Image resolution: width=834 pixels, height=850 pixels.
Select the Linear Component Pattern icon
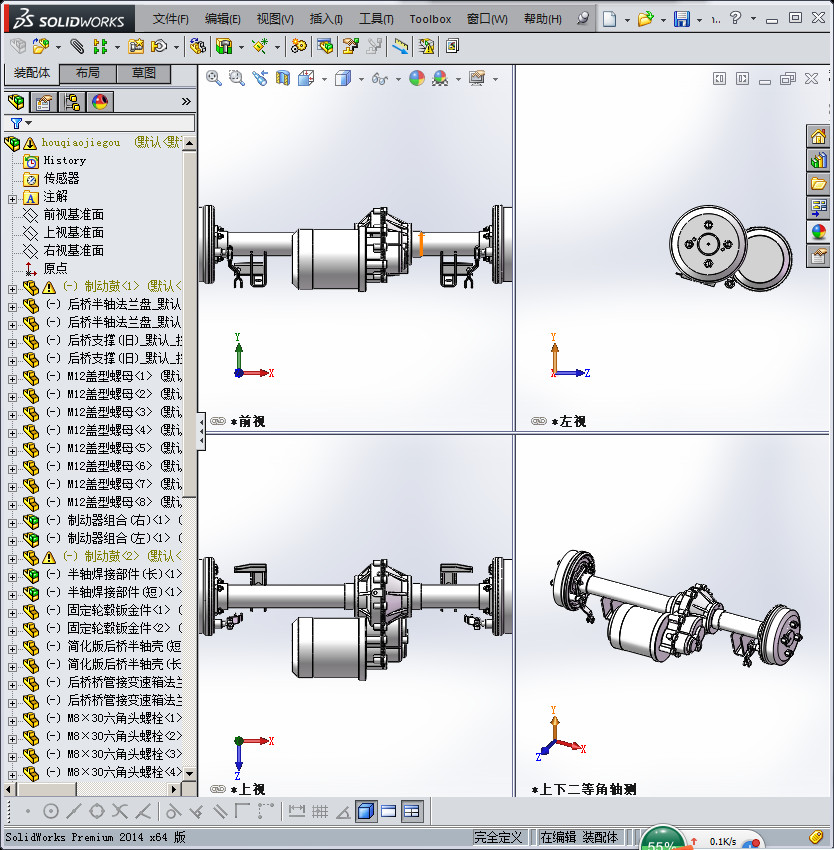pos(100,47)
